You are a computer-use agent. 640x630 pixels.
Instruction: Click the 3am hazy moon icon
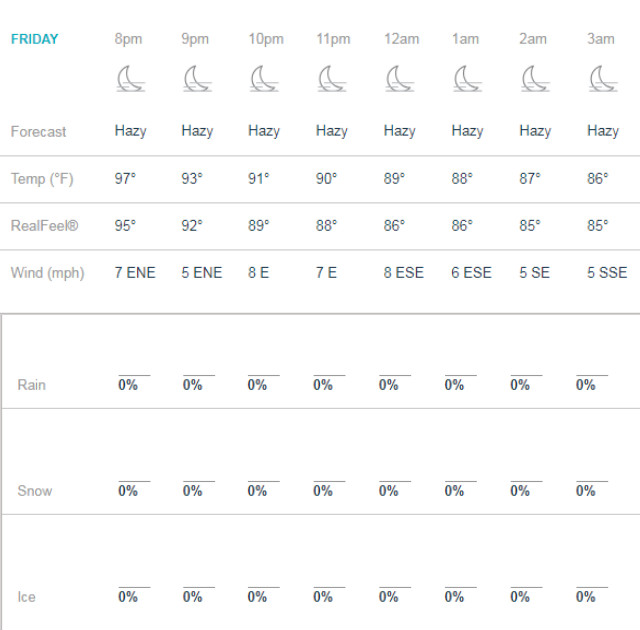[603, 78]
